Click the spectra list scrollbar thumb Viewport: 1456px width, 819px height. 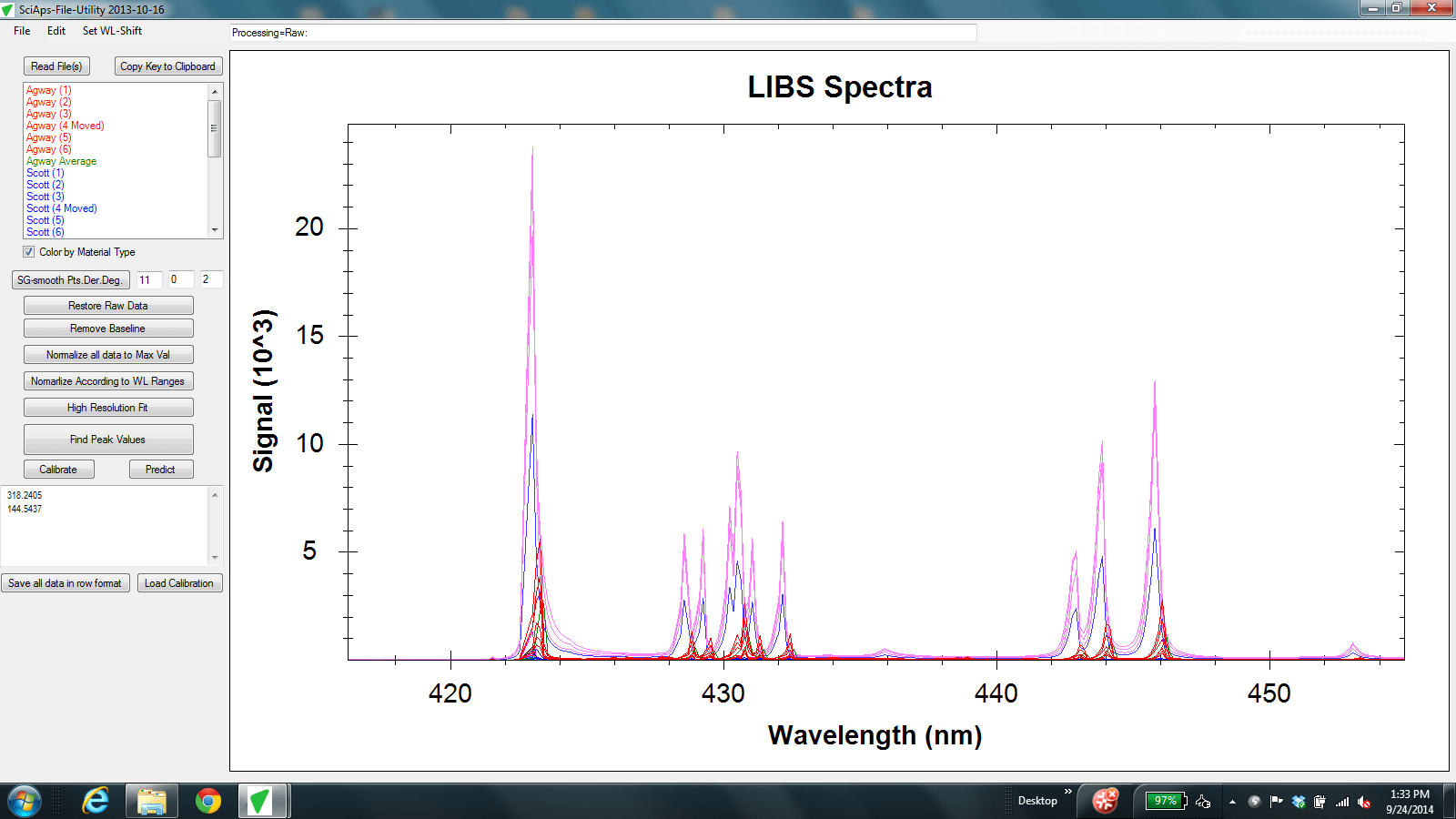tap(215, 128)
